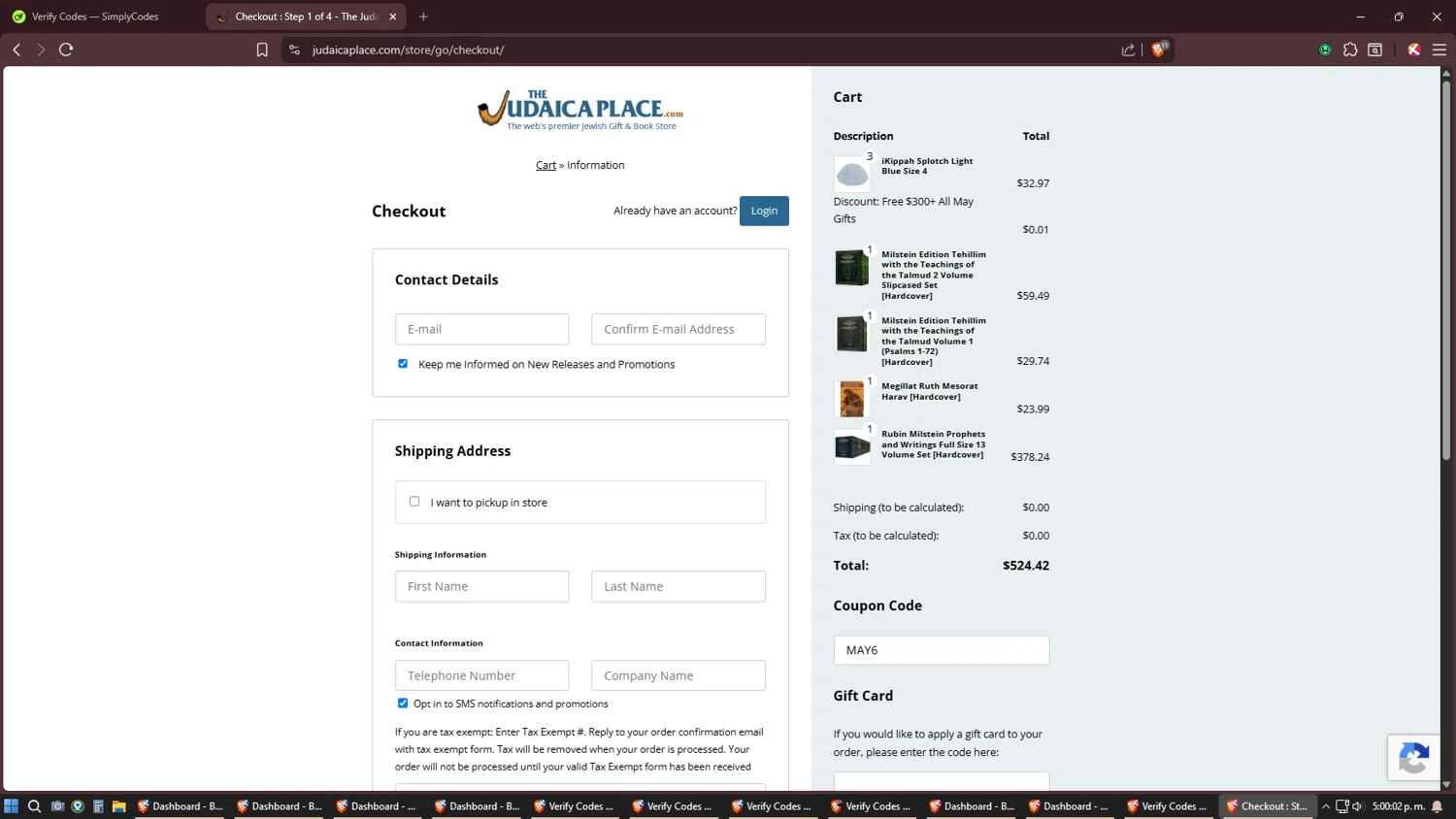Open Windows taskbar search
Image resolution: width=1456 pixels, height=819 pixels.
click(34, 806)
